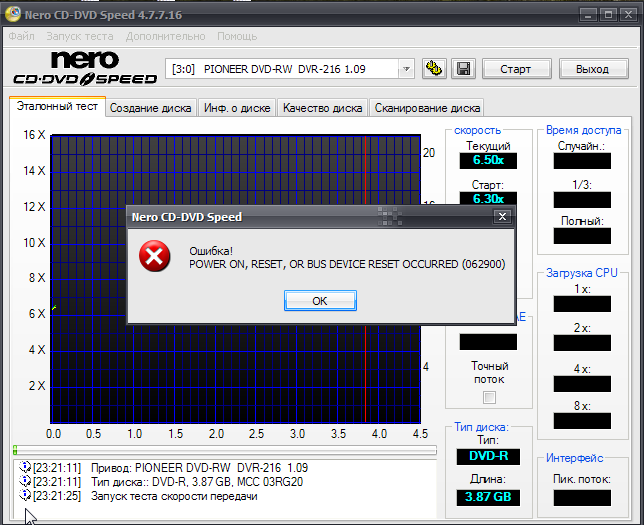Image resolution: width=644 pixels, height=525 pixels.
Task: Click the app icon in main title bar
Action: coord(12,16)
